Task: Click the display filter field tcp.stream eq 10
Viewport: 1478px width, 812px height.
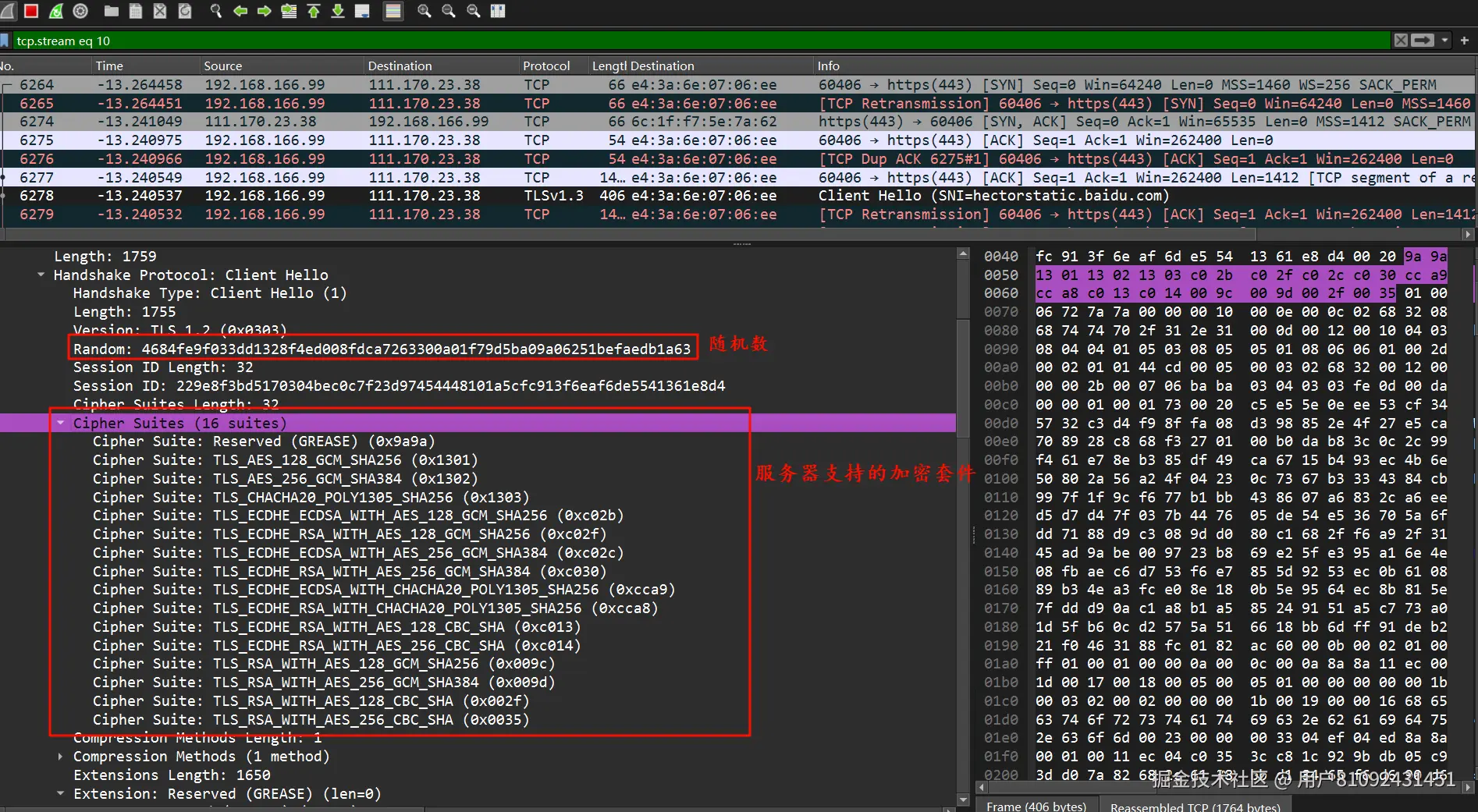Action: click(701, 41)
